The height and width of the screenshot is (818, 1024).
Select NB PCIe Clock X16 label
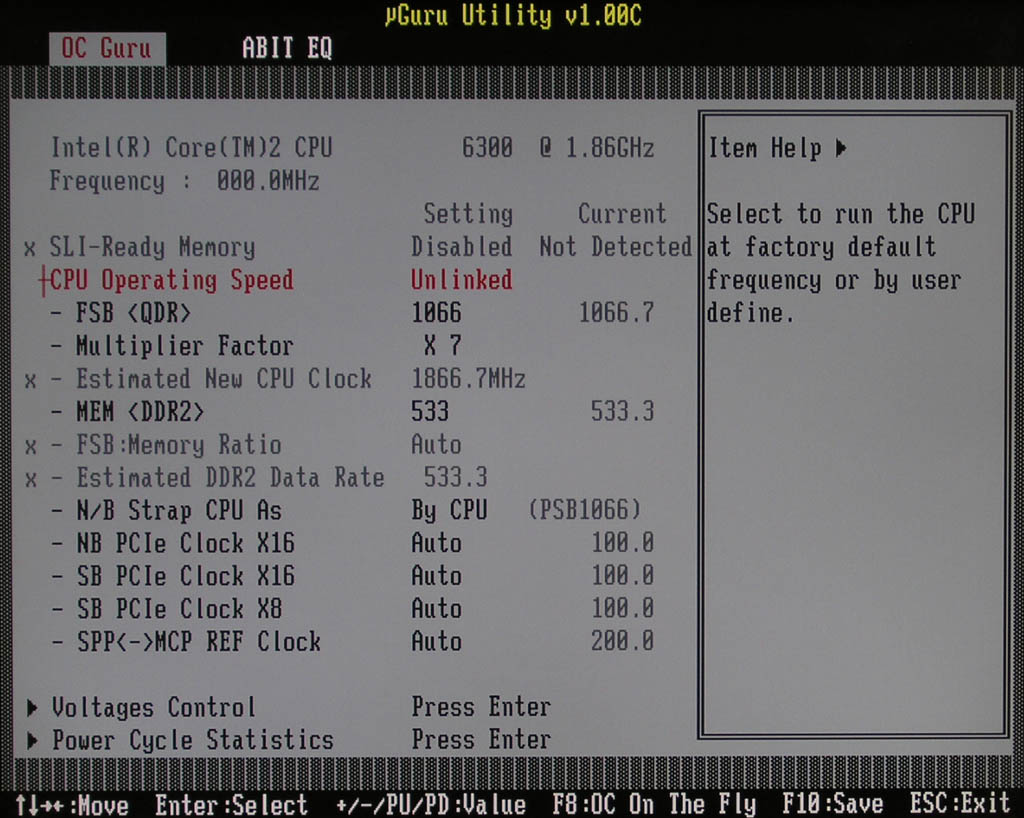coord(185,543)
